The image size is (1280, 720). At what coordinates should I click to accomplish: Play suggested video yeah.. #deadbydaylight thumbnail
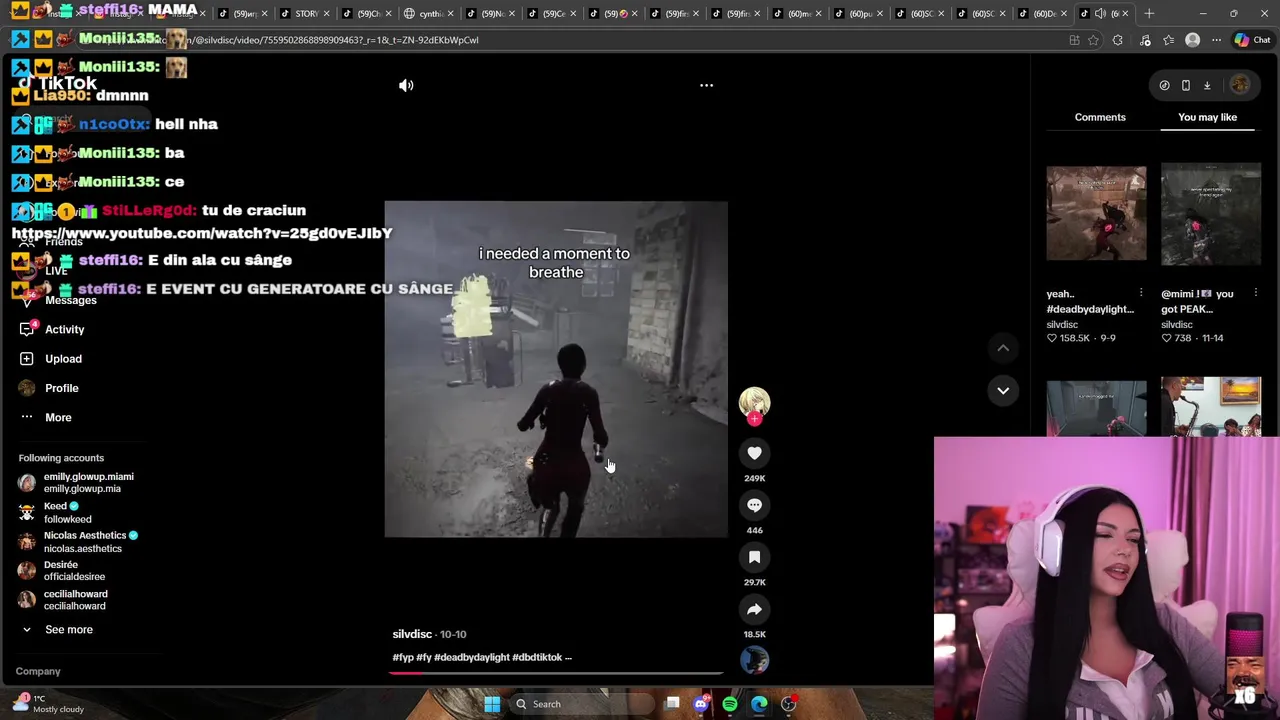pyautogui.click(x=1096, y=213)
